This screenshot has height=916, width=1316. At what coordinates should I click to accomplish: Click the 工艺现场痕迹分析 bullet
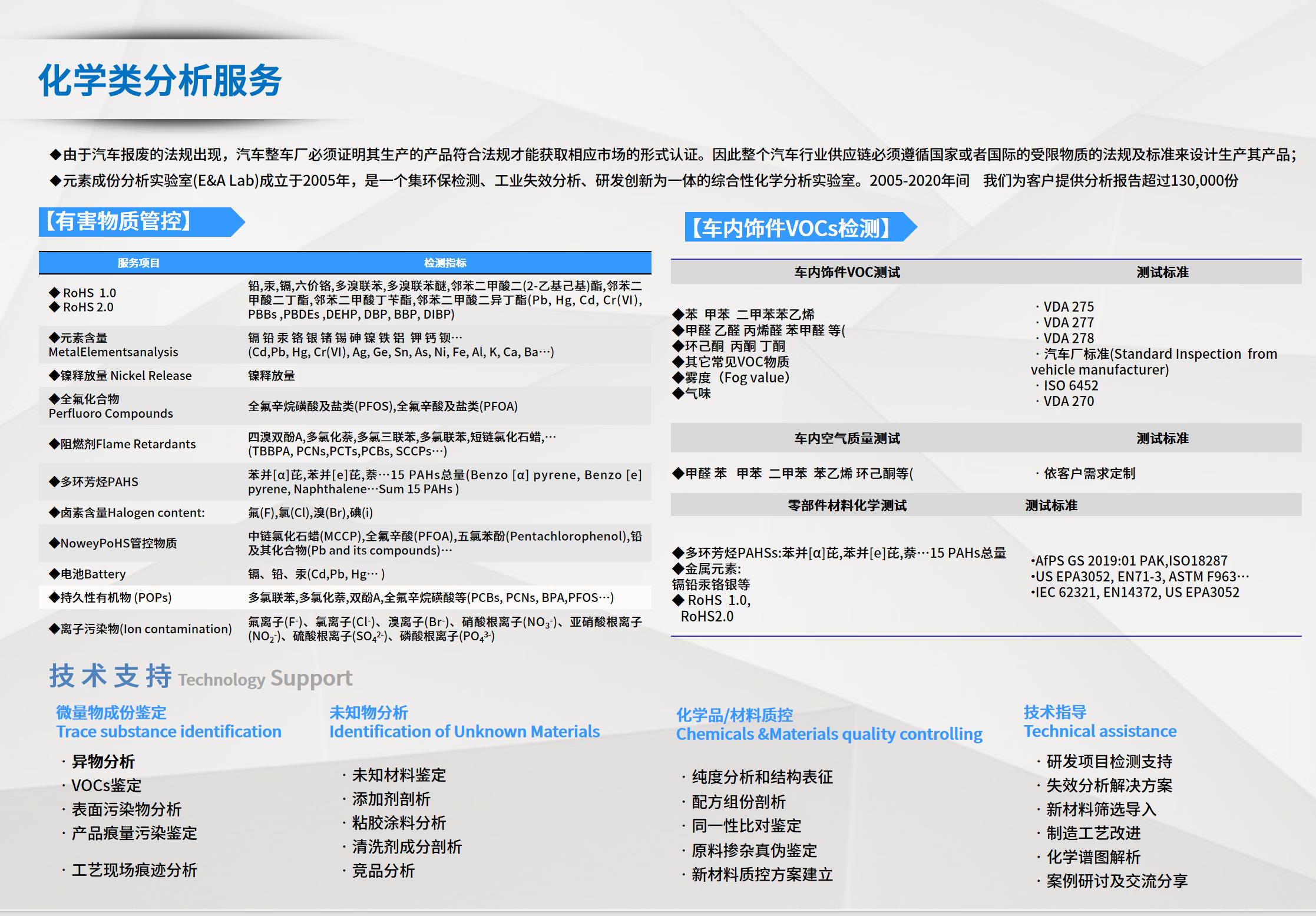(x=129, y=870)
